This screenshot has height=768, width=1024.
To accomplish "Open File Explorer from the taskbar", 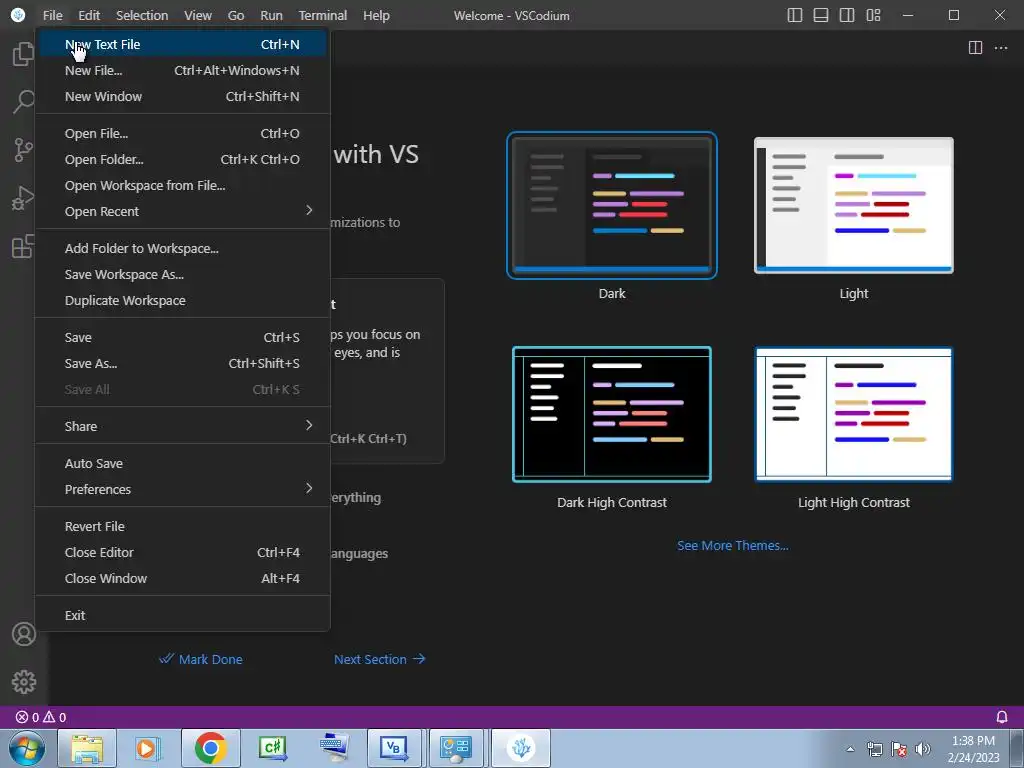I will (88, 748).
